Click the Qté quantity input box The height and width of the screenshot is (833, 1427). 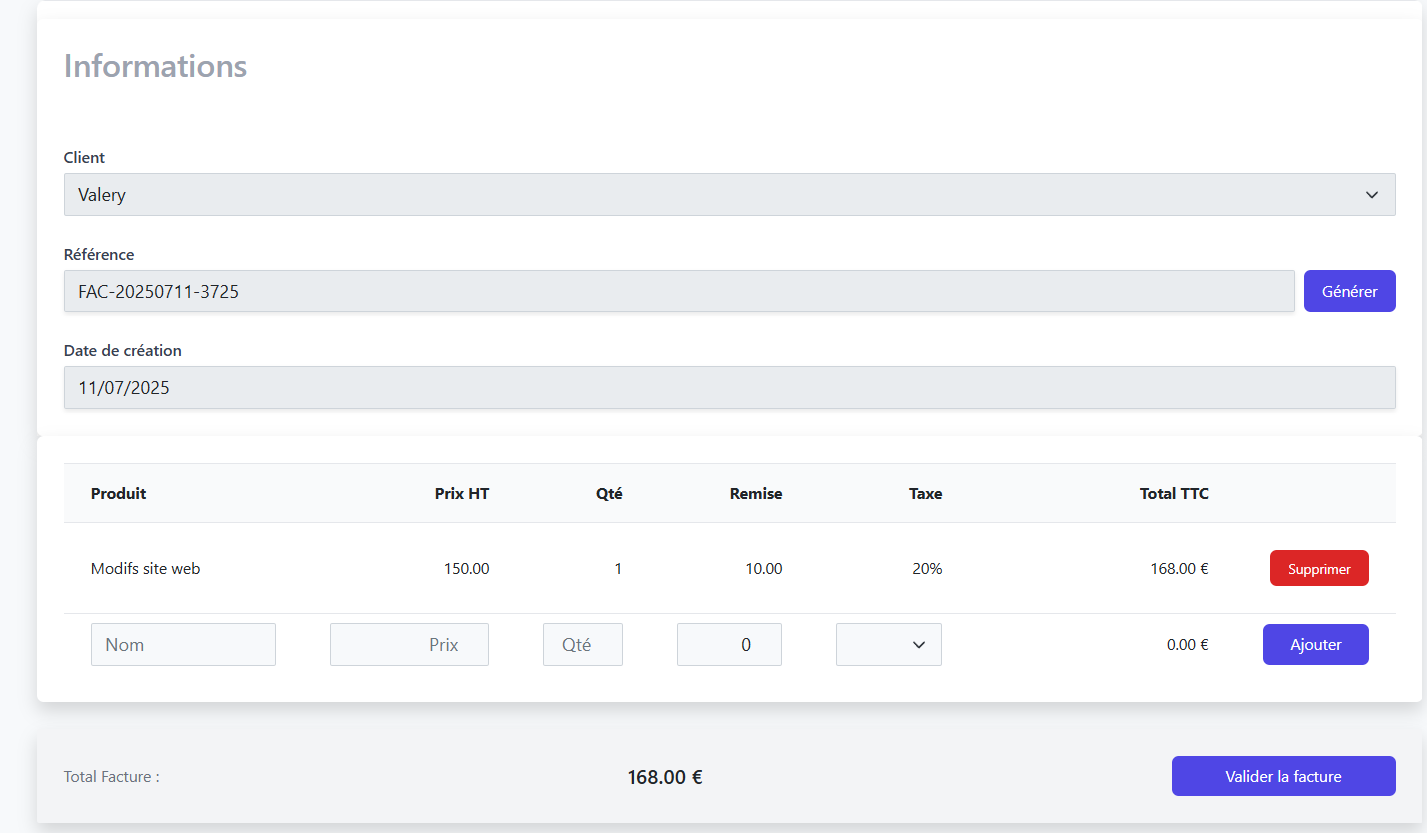coord(582,645)
